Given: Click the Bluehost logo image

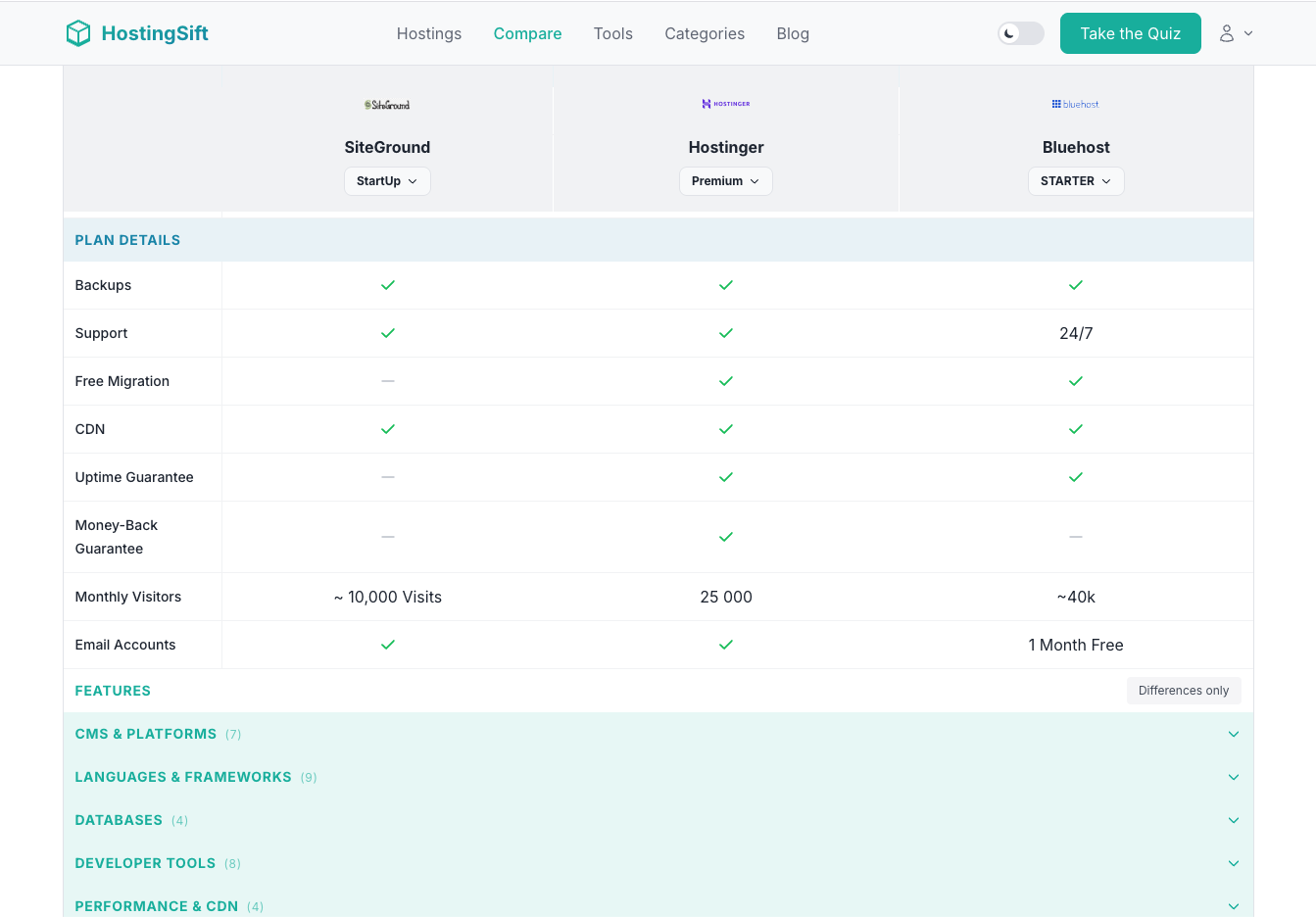Looking at the screenshot, I should [1076, 104].
